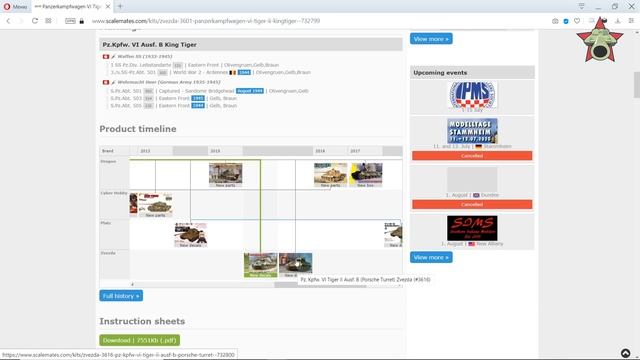
Task: Open the Dragon New box kit thumbnail
Action: point(366,175)
